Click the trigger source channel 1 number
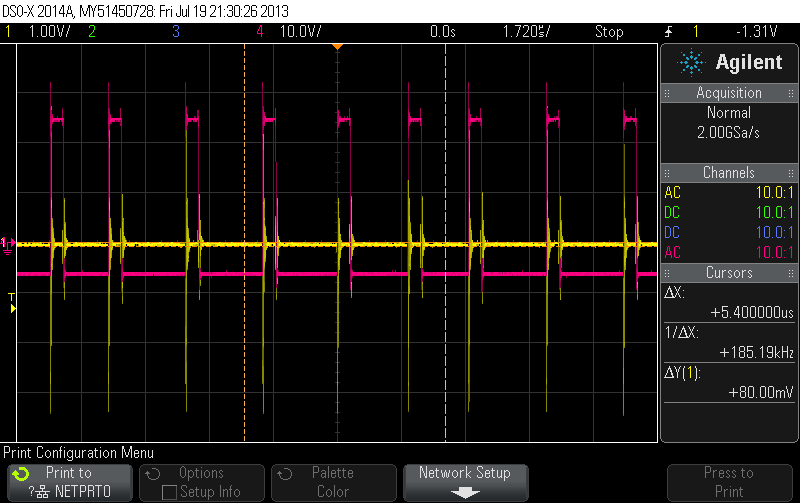This screenshot has height=503, width=800. pos(695,32)
